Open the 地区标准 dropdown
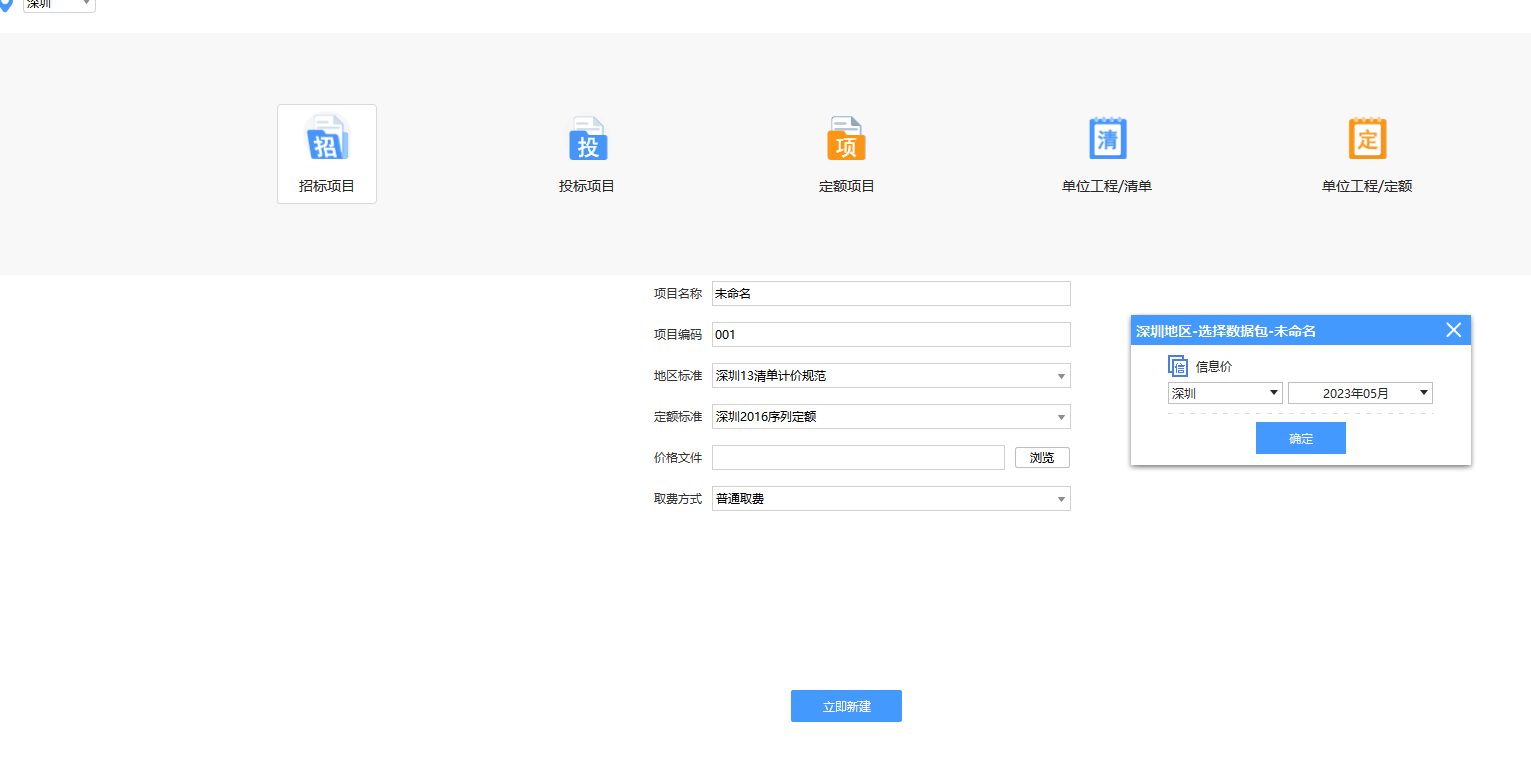1531x783 pixels. 891,375
